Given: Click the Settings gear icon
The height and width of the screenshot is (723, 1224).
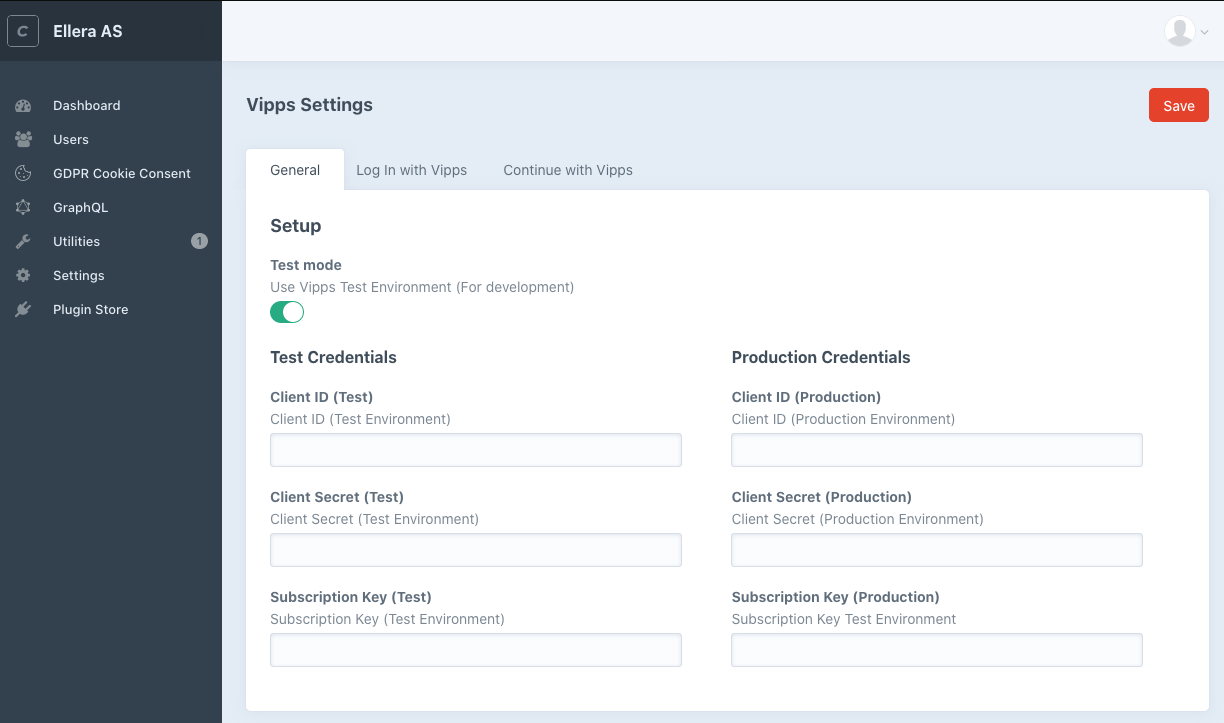Looking at the screenshot, I should 23,275.
